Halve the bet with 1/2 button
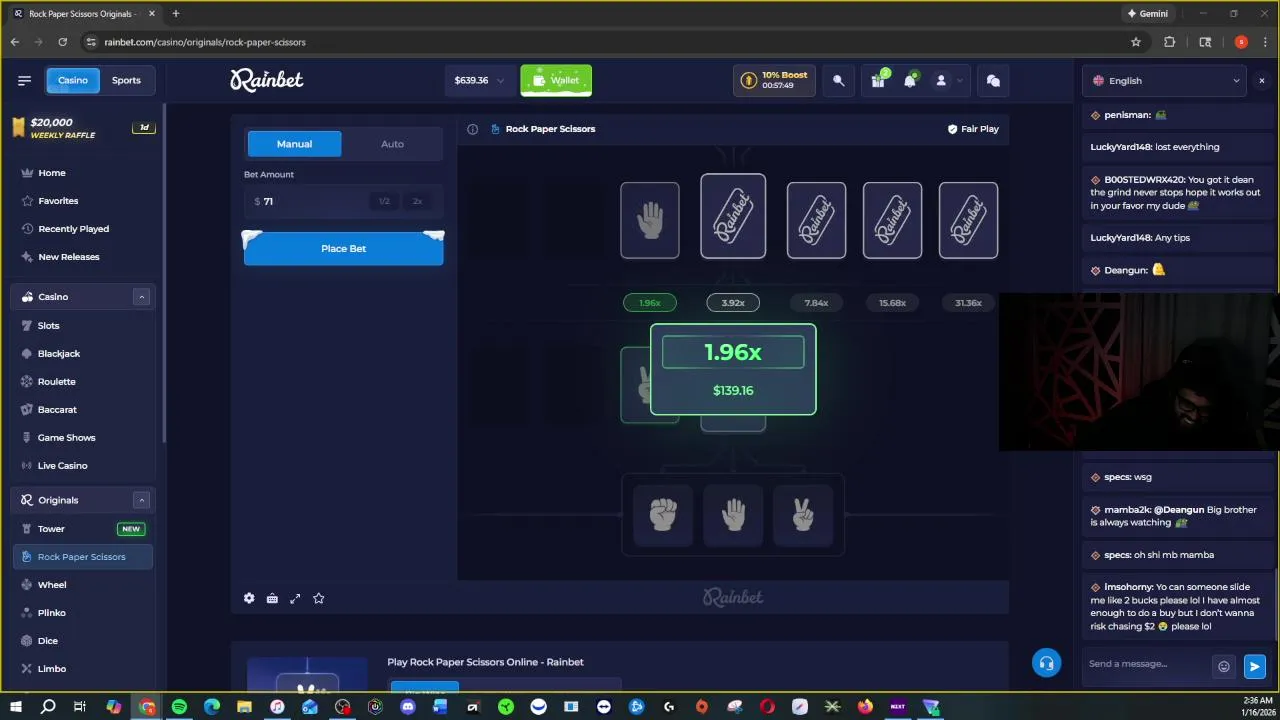The height and width of the screenshot is (720, 1280). [384, 201]
